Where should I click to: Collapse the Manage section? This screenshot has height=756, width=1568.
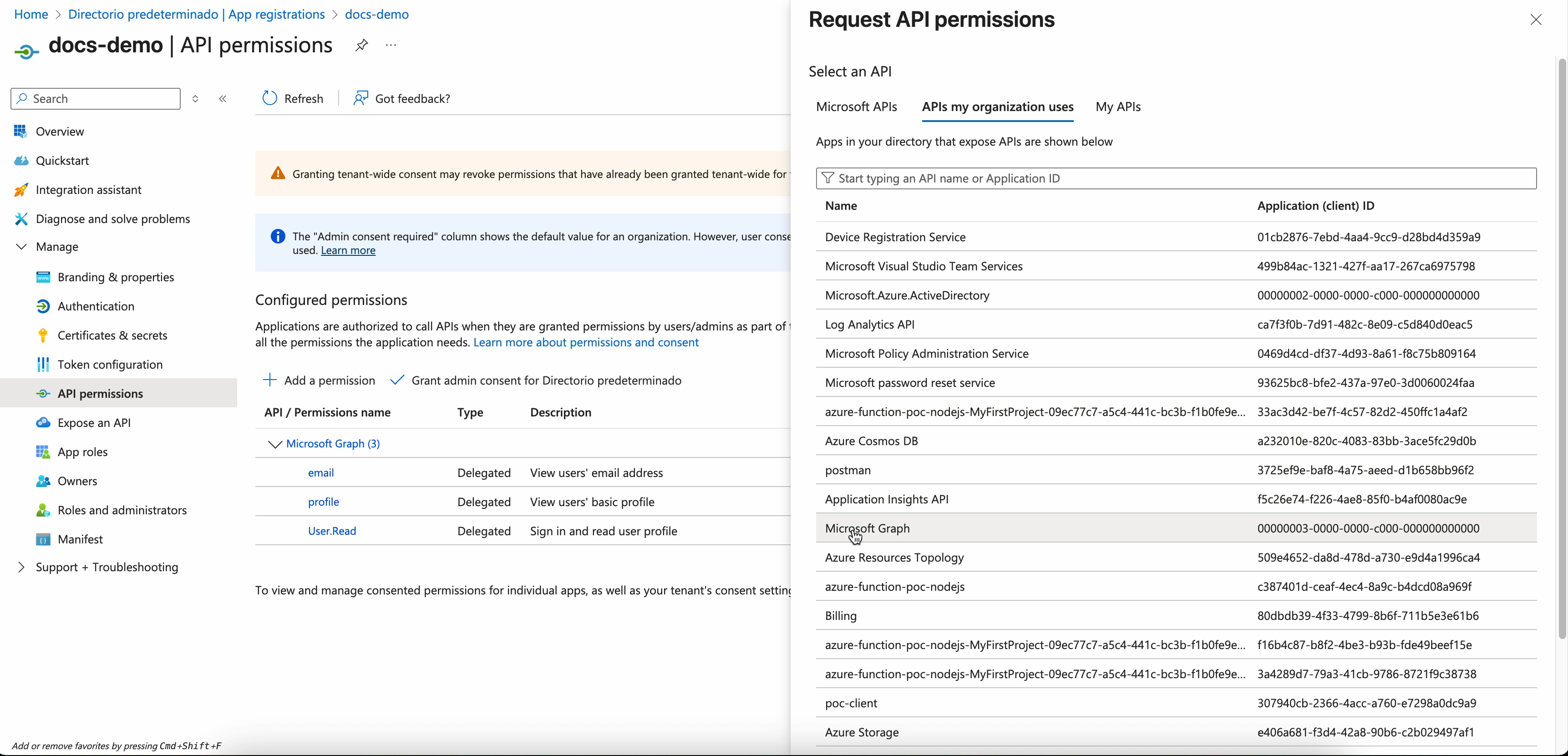point(22,247)
